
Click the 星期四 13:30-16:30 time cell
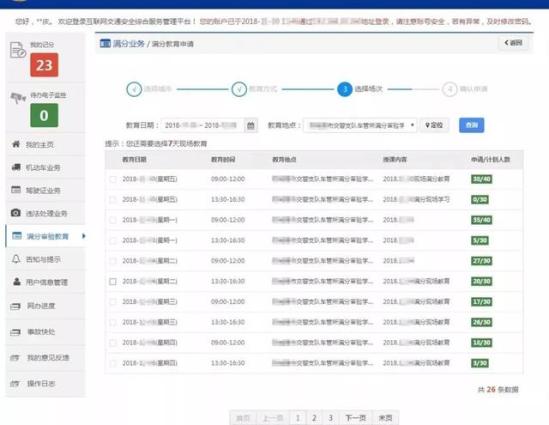pyautogui.click(x=228, y=363)
